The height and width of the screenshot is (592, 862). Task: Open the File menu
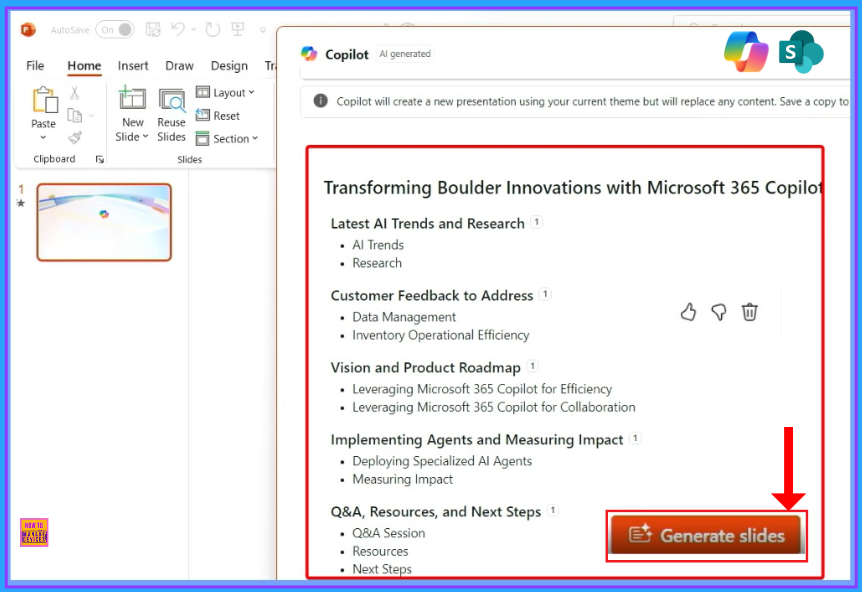point(35,65)
